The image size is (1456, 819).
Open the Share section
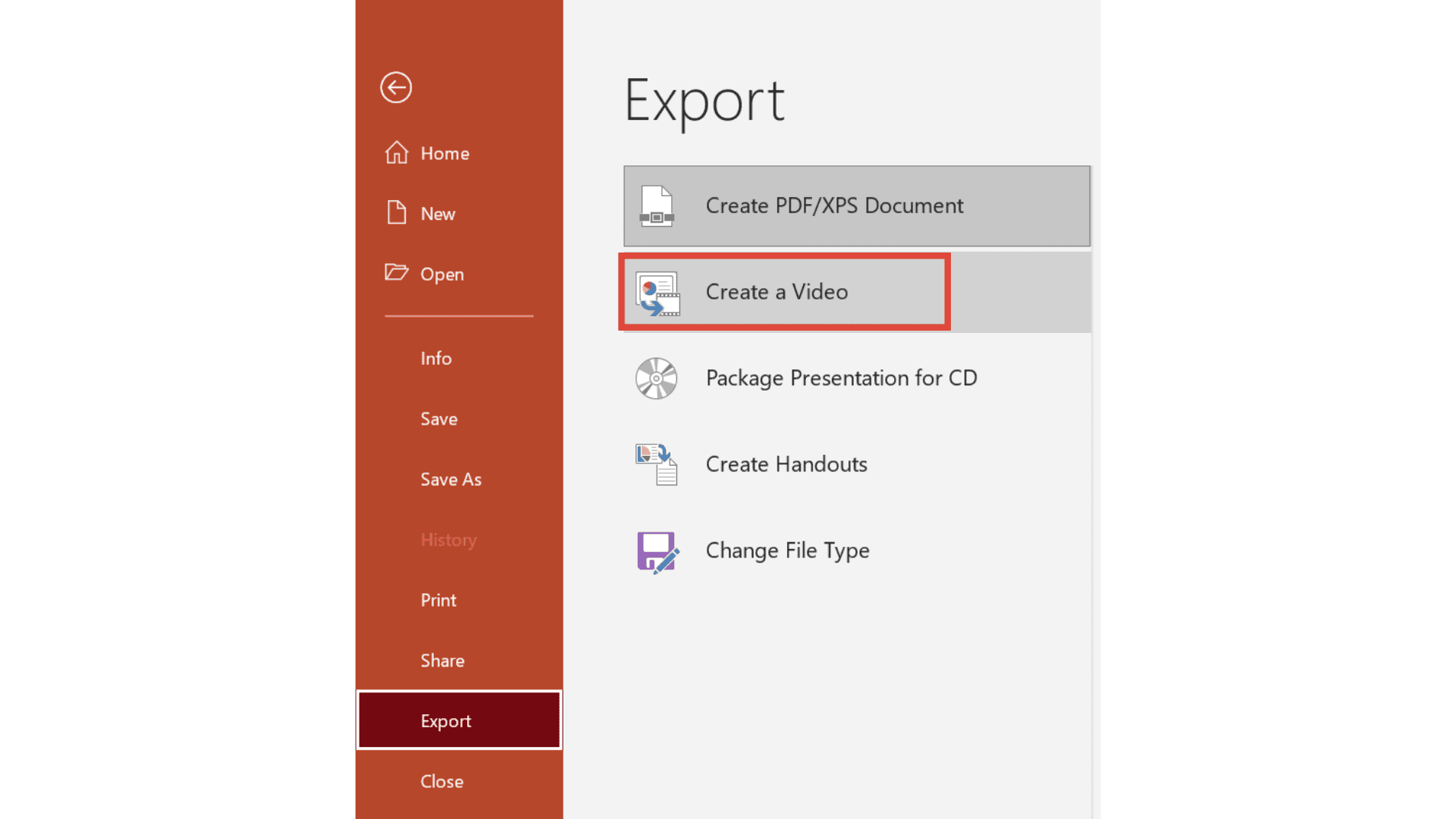pyautogui.click(x=459, y=661)
